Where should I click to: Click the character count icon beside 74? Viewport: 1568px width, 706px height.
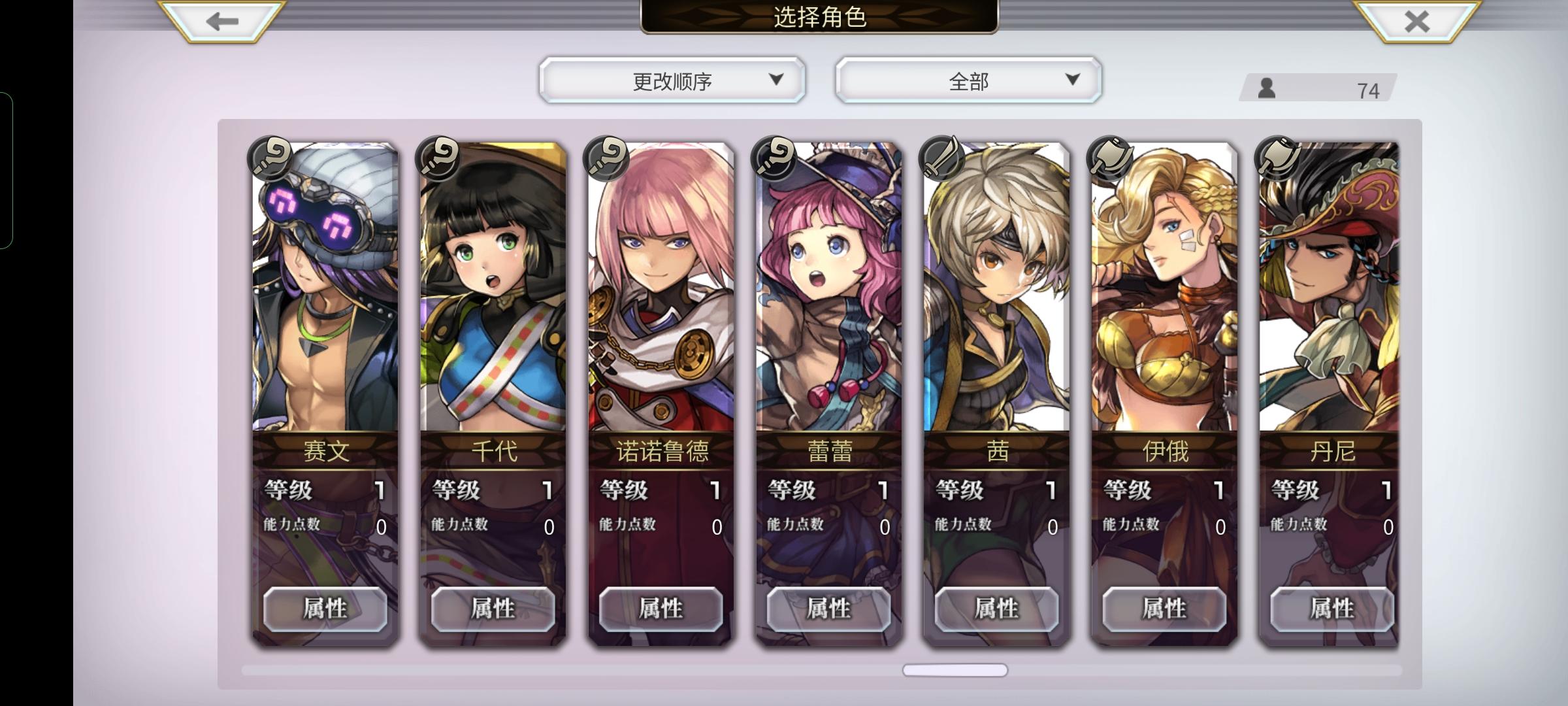point(1267,88)
